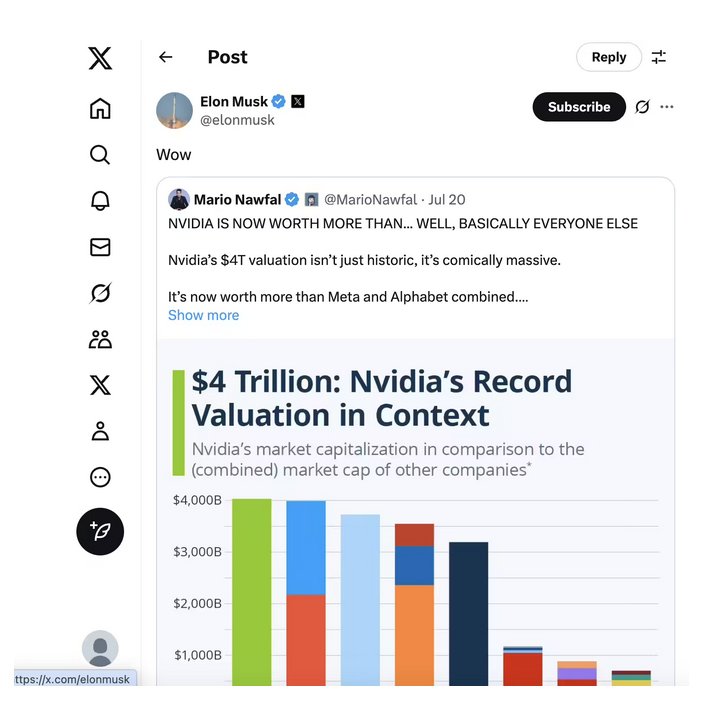The height and width of the screenshot is (712, 712).
Task: Expand the More circle menu in sidebar
Action: tap(100, 477)
